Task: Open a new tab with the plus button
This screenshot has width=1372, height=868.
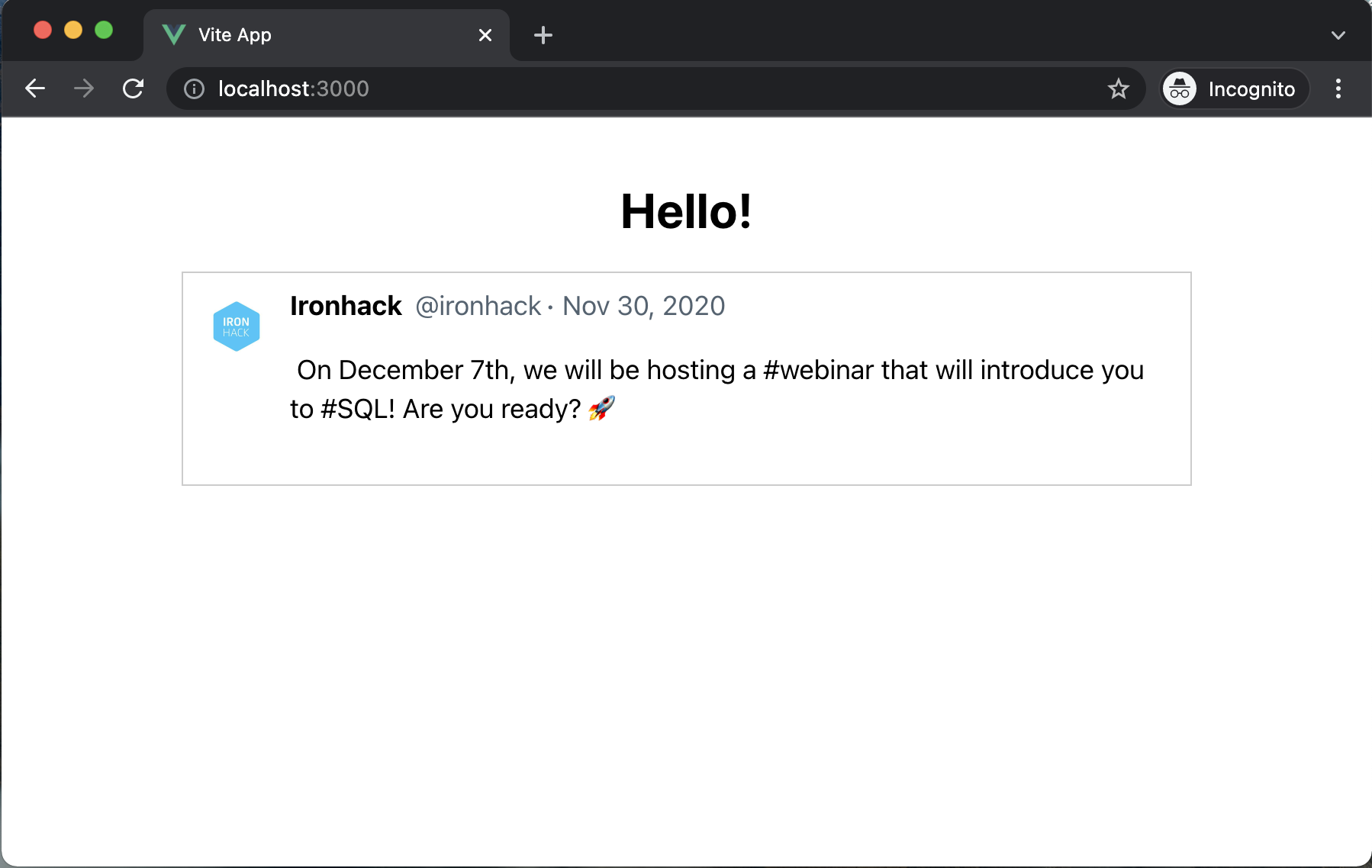Action: (x=543, y=34)
